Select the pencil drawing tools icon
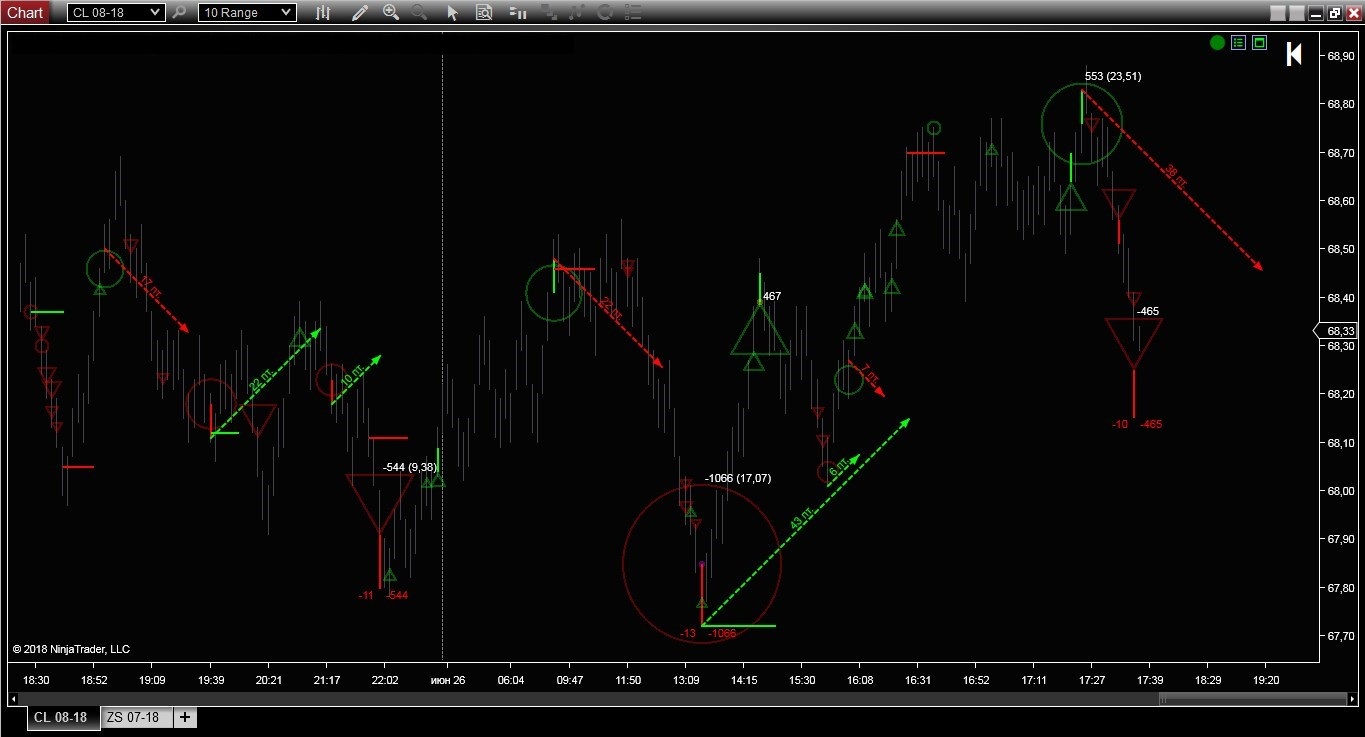 (360, 13)
